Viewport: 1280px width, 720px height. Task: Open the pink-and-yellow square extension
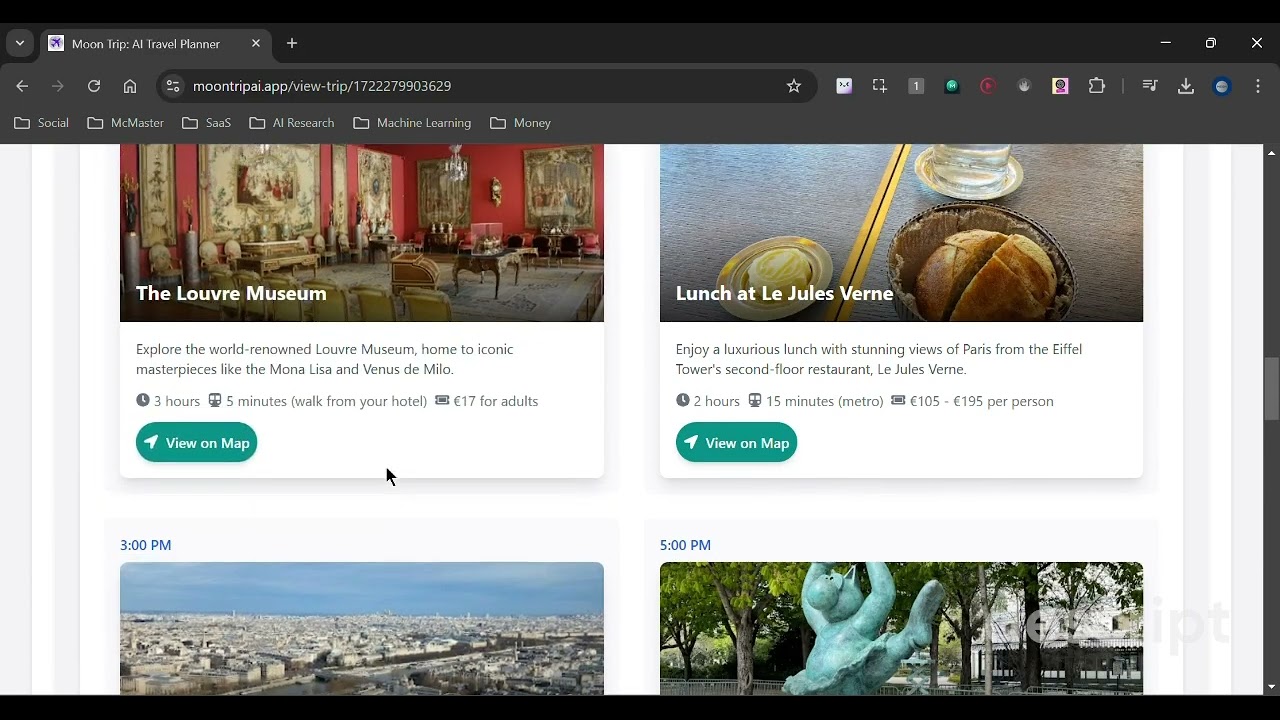coord(1061,86)
